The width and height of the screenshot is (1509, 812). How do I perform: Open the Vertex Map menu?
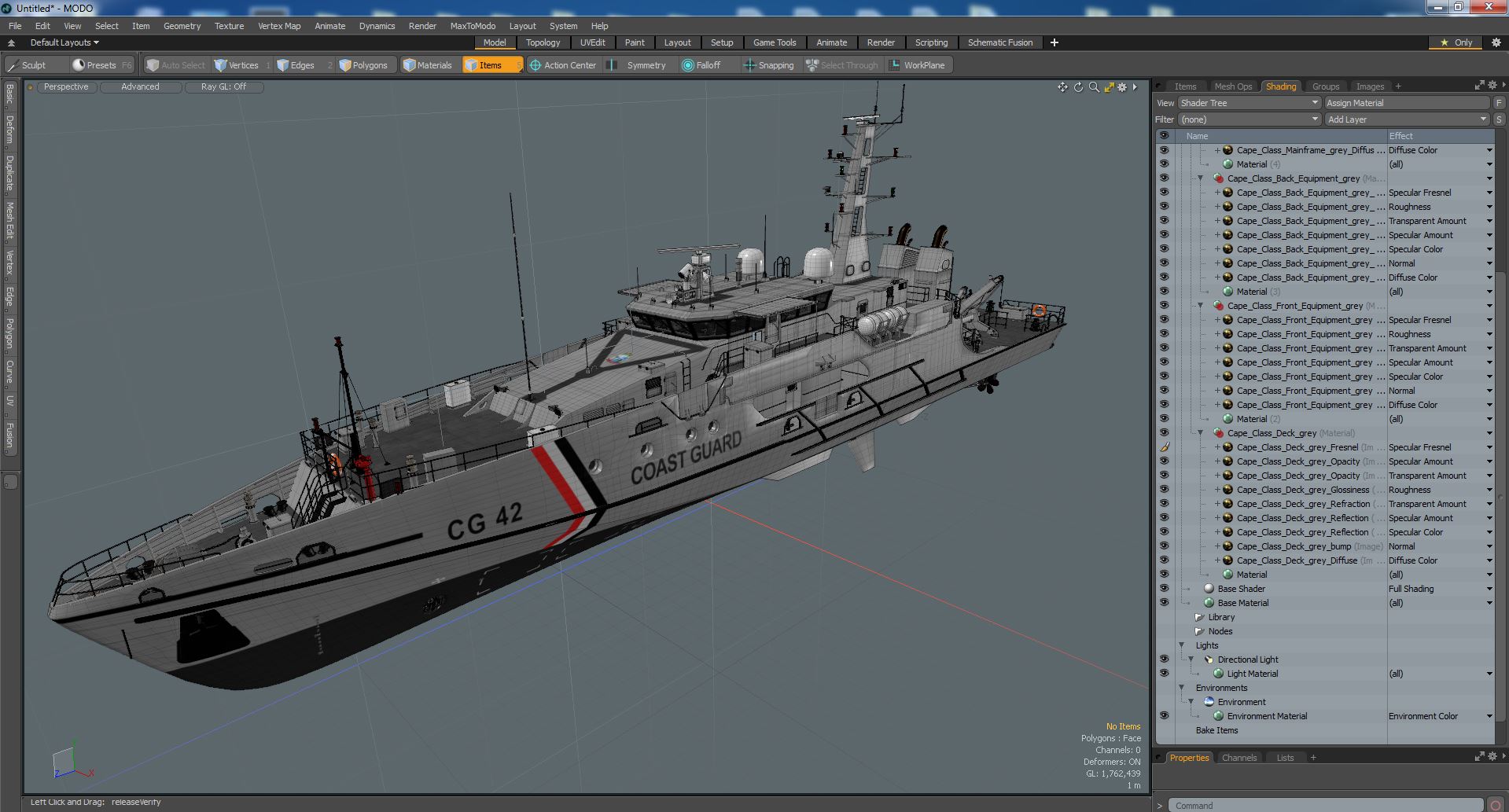pos(279,26)
